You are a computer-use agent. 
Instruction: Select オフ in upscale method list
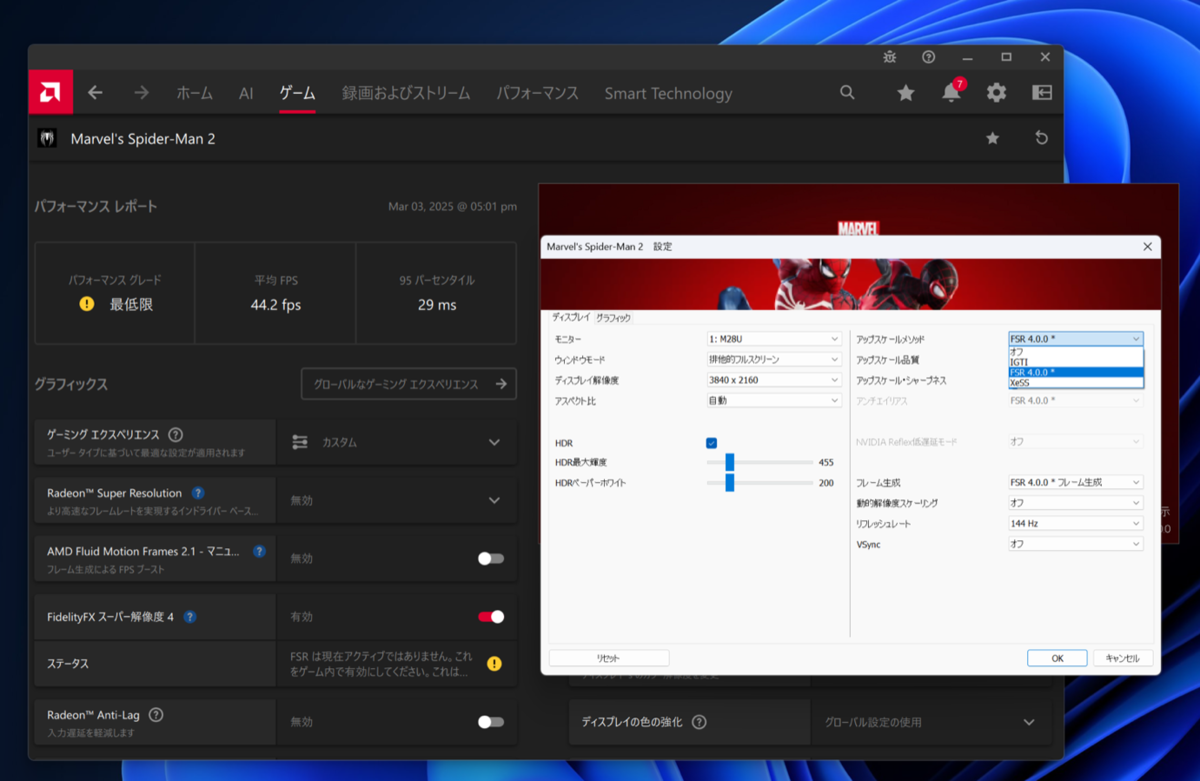[1075, 352]
